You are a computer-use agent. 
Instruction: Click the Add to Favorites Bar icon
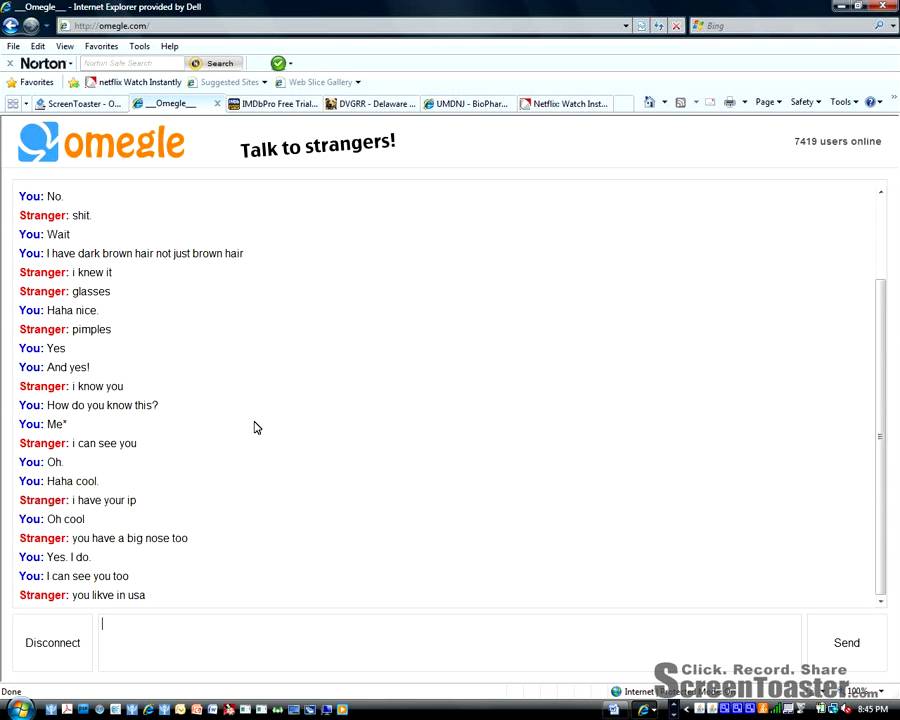coord(73,83)
